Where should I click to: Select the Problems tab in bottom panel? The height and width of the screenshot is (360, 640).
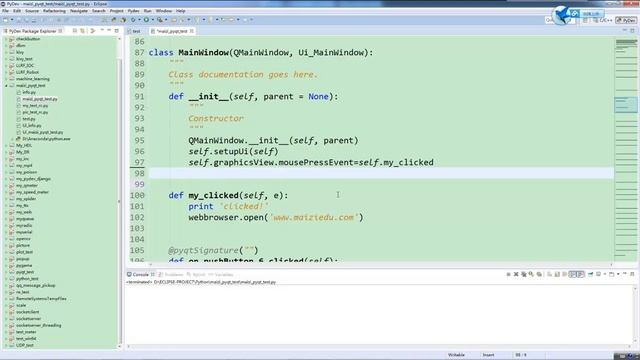(171, 275)
